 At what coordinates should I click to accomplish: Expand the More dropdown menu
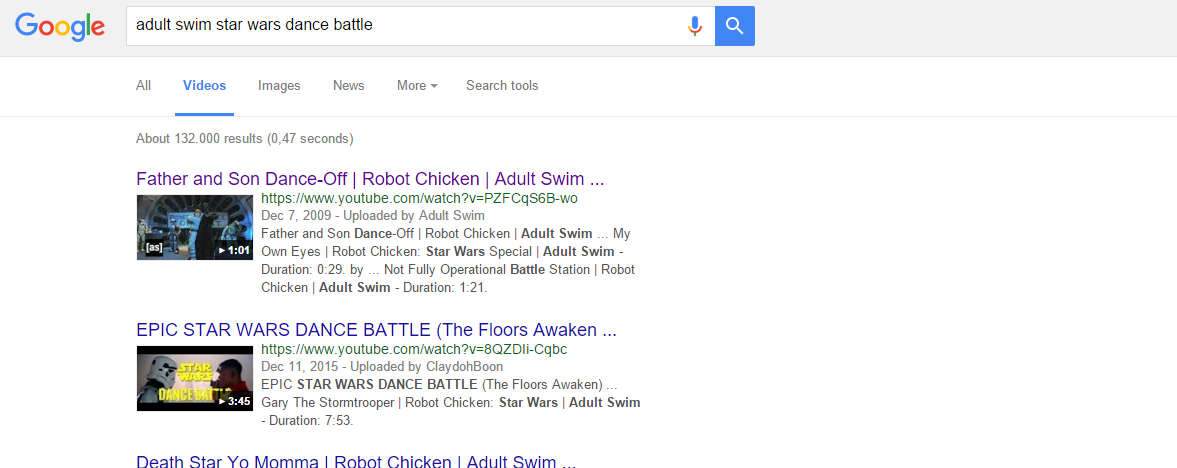click(x=417, y=86)
